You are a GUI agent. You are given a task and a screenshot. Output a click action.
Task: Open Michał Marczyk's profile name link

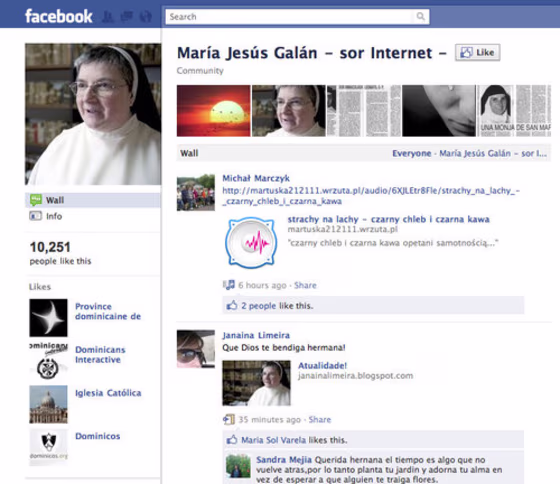click(256, 178)
